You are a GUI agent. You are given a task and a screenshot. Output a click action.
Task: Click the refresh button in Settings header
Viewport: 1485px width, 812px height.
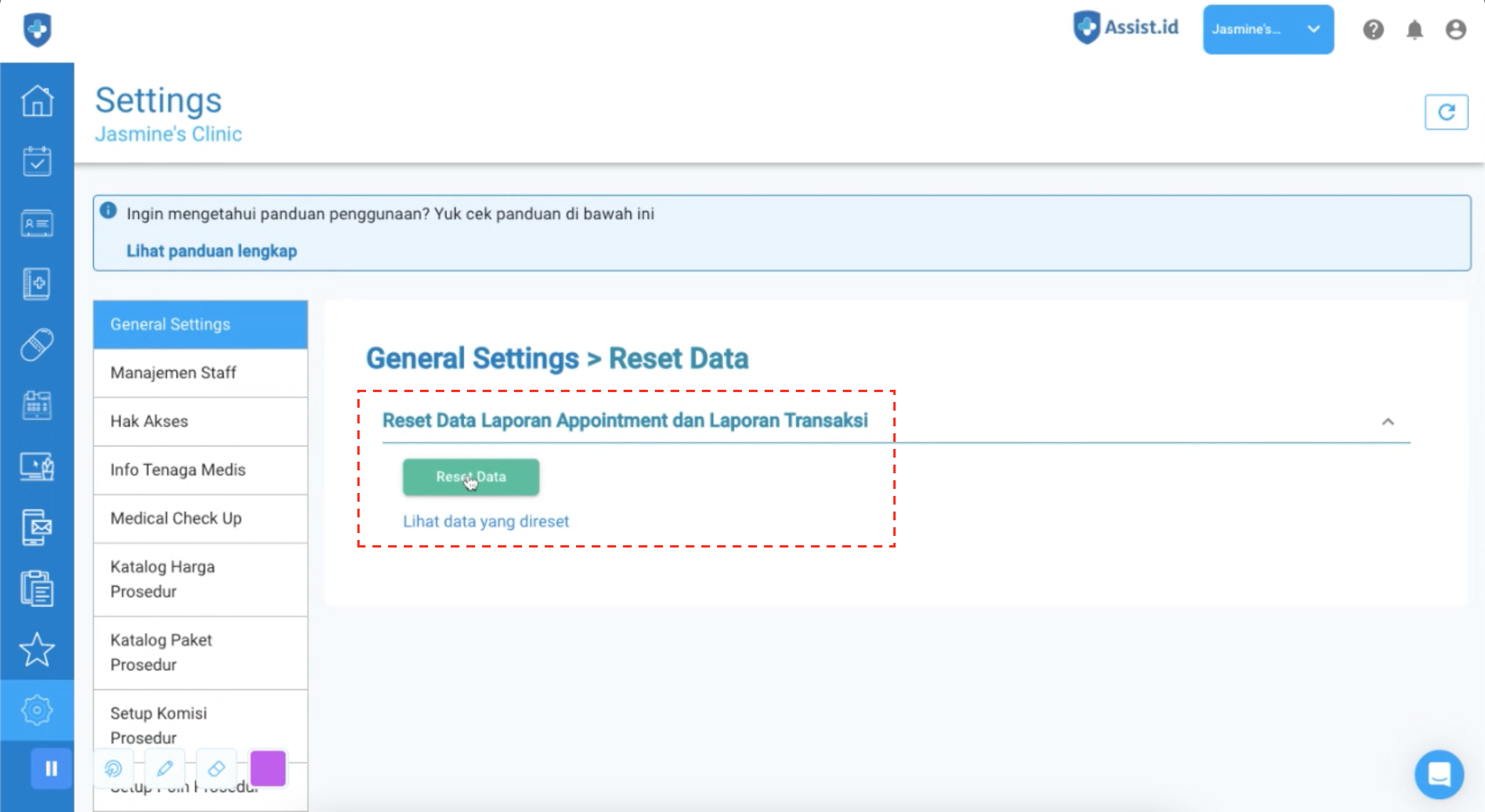1446,112
